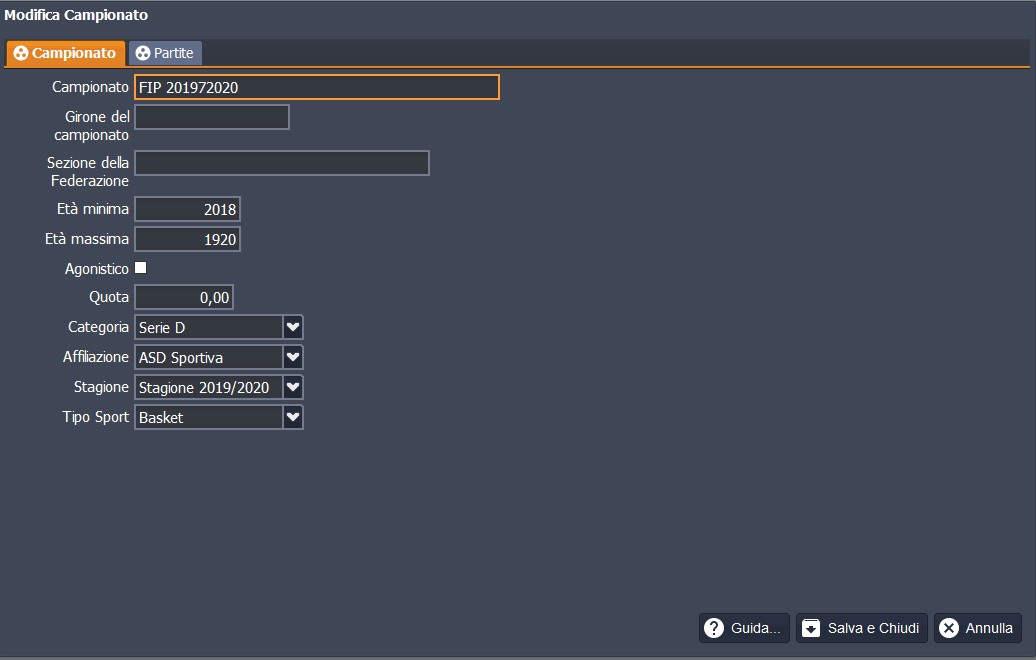Click the X icon beside Annulla
Screen dimensions: 1036x660
point(949,628)
